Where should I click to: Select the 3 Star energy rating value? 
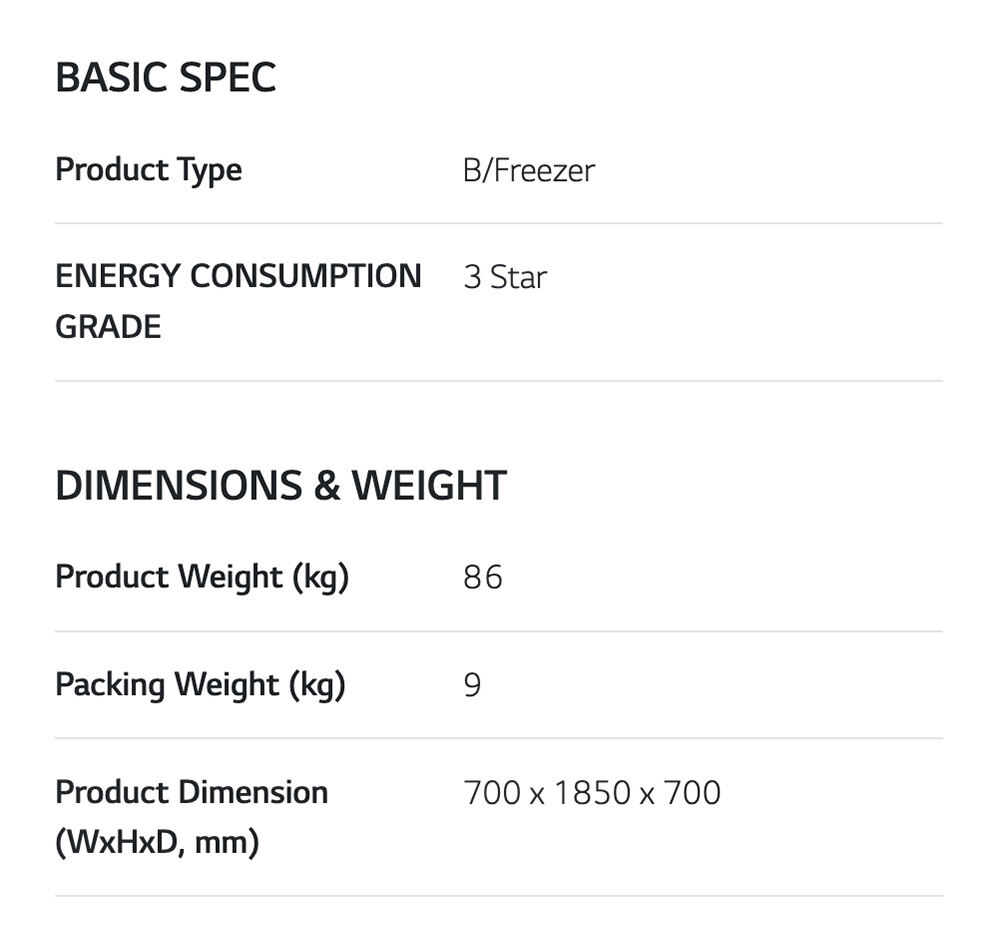click(x=504, y=277)
